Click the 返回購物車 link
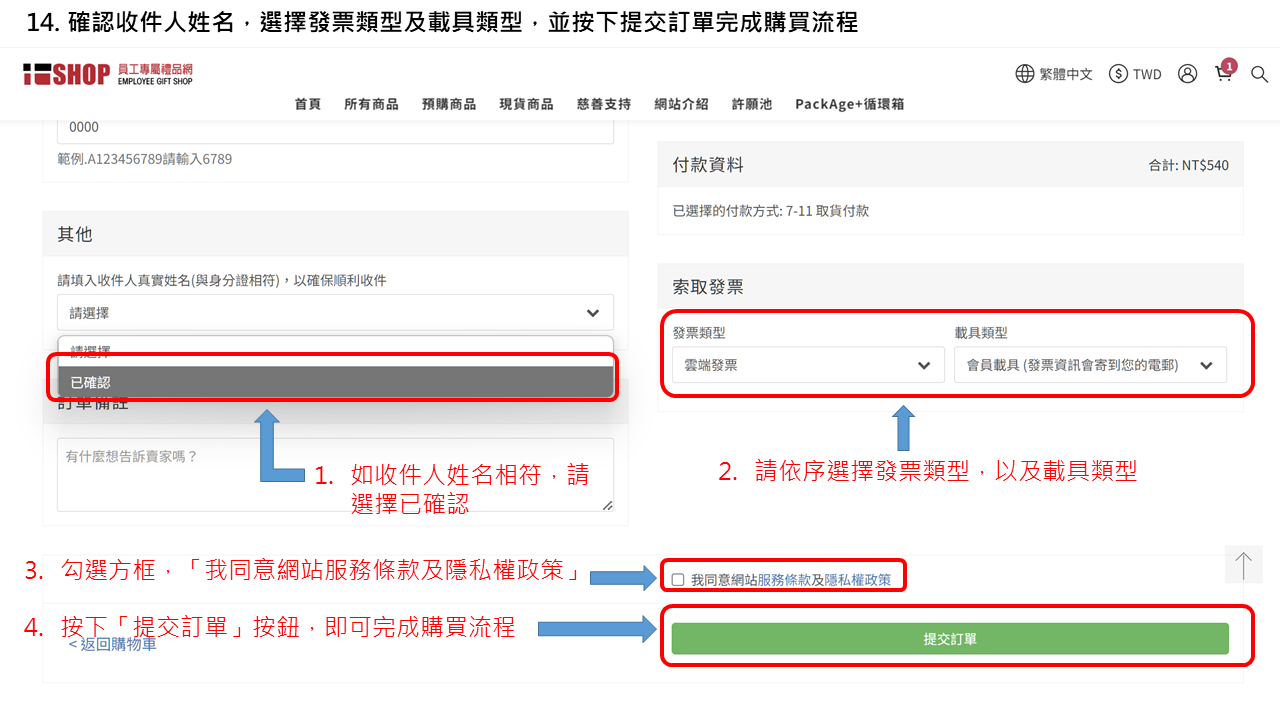Image resolution: width=1280 pixels, height=720 pixels. point(113,644)
